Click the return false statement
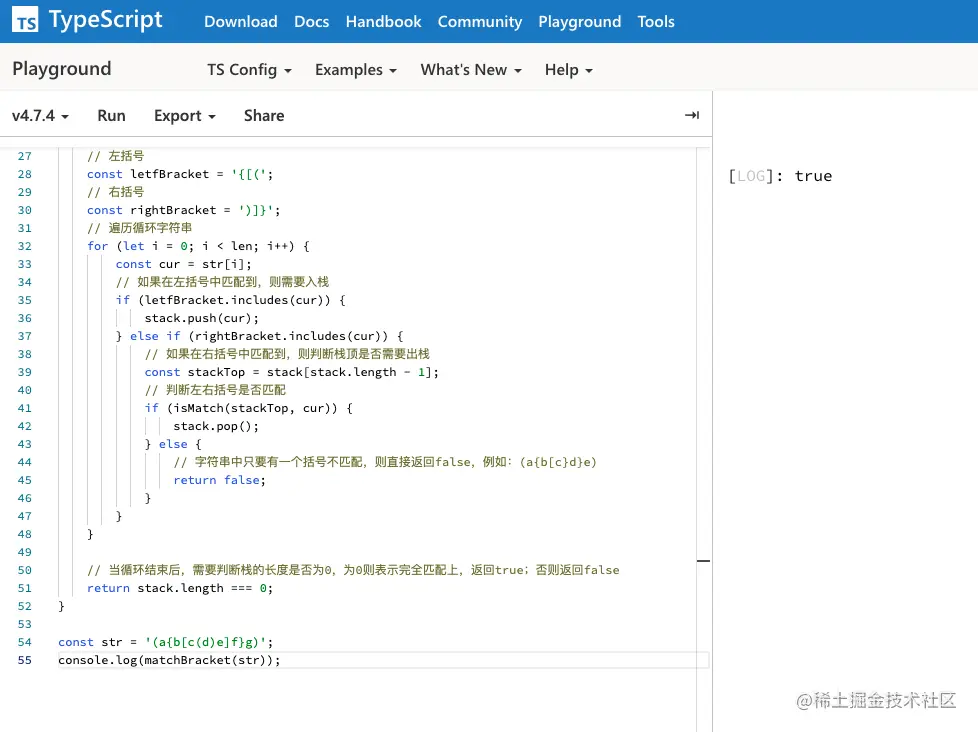 220,480
